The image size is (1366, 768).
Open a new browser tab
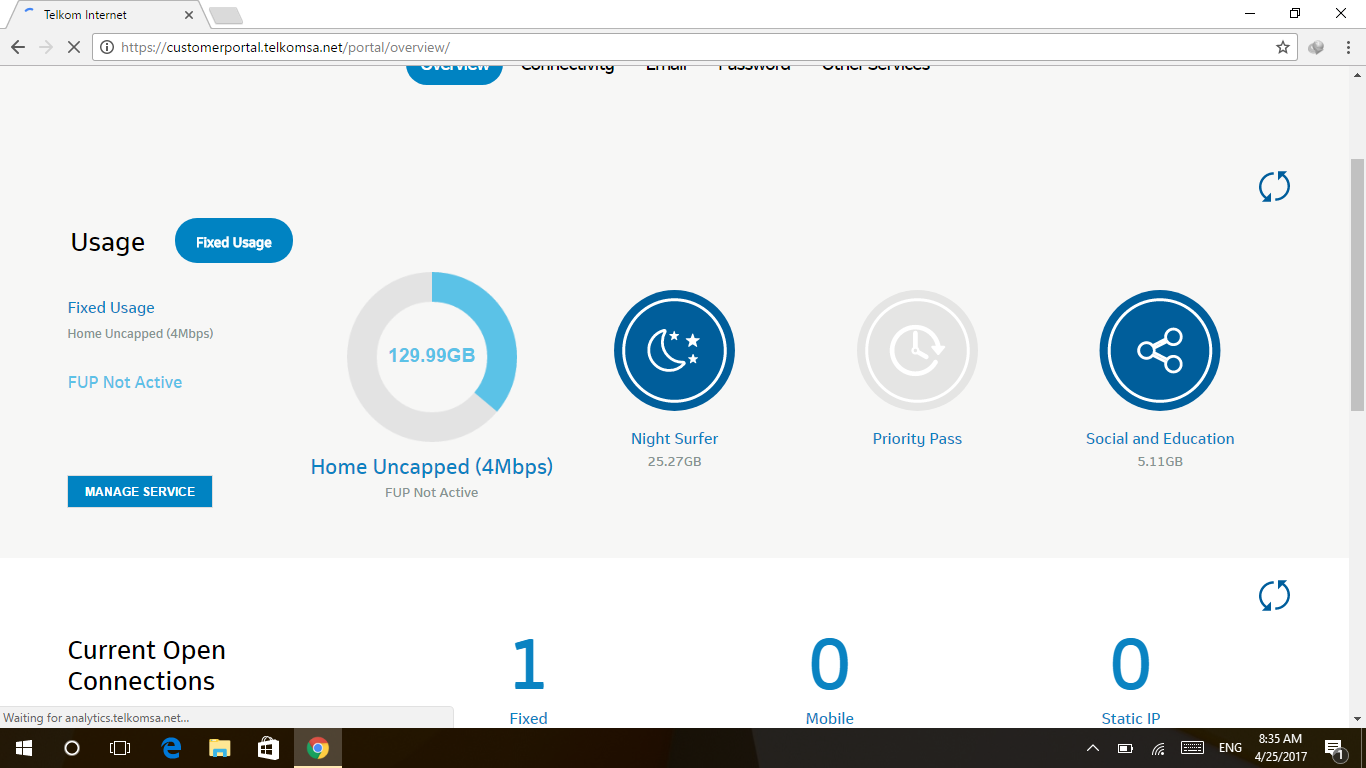pos(226,15)
